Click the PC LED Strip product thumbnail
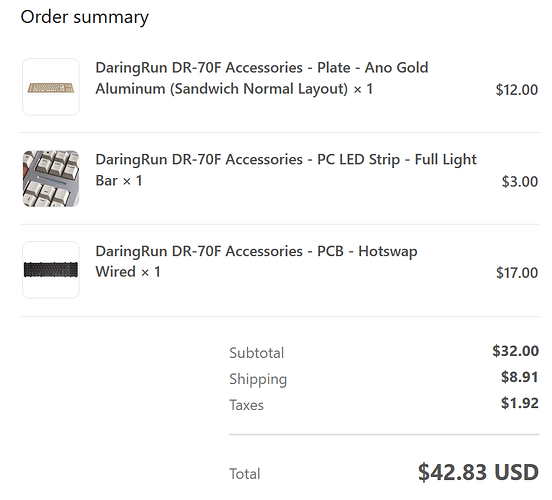Screen dimensions: 552x500 click(x=51, y=179)
